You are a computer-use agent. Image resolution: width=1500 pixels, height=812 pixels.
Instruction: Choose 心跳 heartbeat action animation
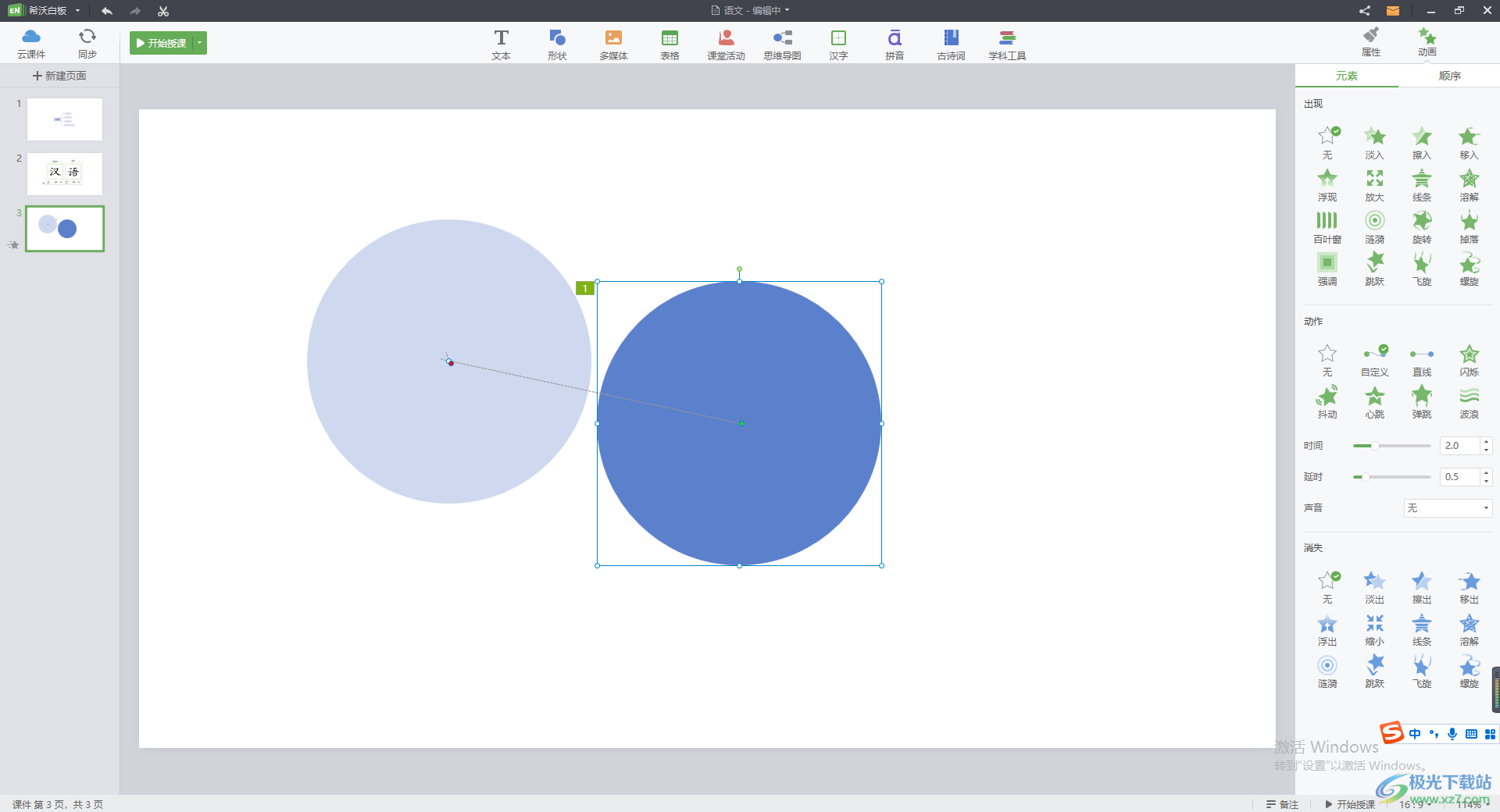pos(1374,402)
